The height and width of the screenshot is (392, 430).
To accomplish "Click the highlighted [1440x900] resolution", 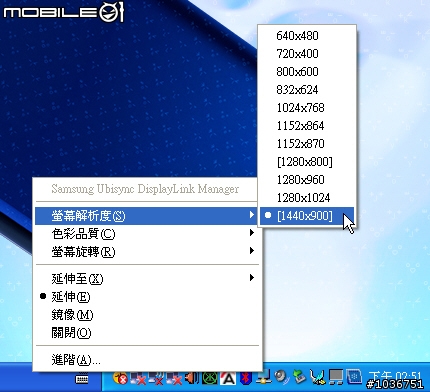I will [307, 216].
